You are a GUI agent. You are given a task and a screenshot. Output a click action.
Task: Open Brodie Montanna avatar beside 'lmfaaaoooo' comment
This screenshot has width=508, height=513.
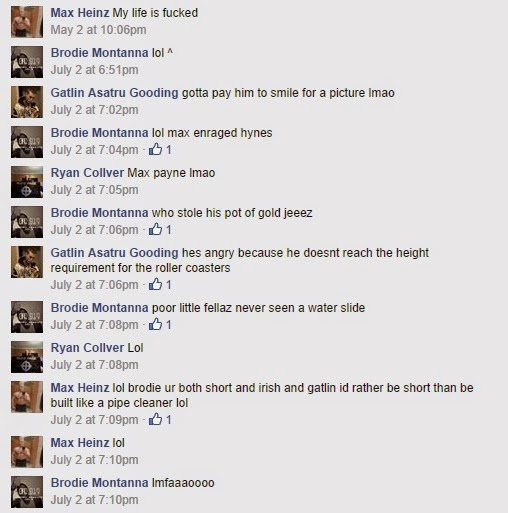point(27,492)
